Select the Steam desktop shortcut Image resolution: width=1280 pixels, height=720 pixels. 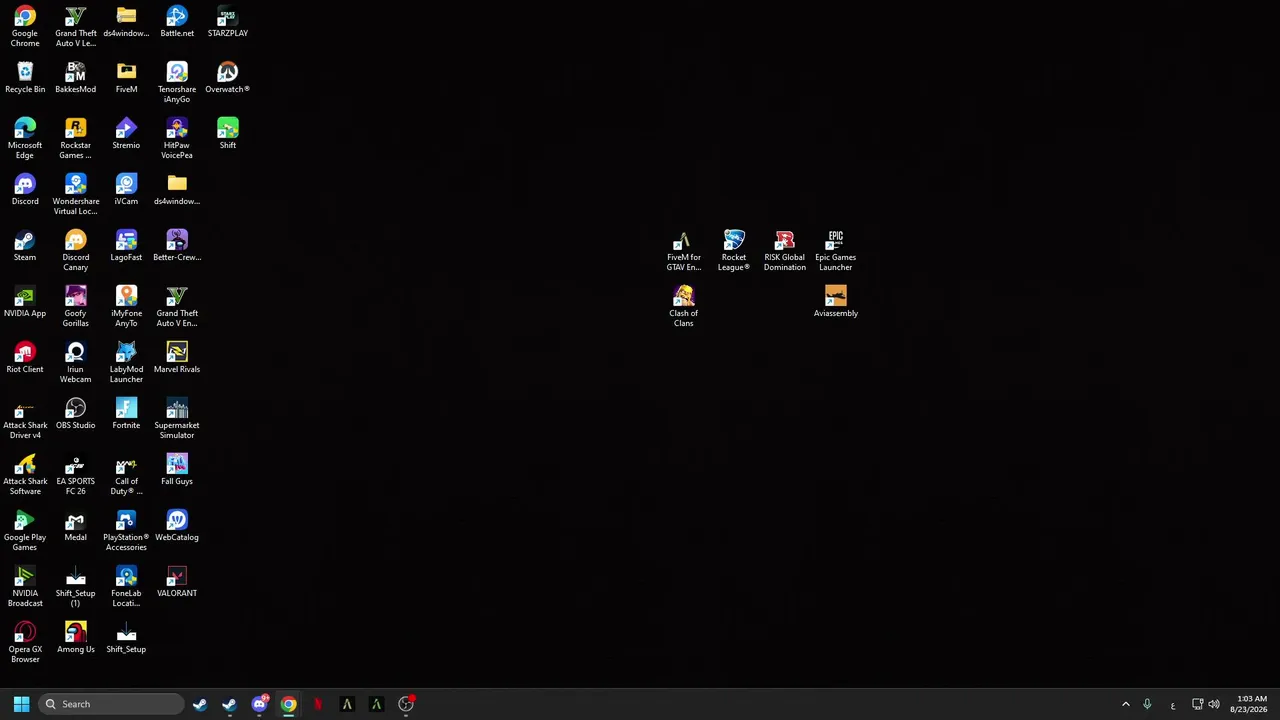click(25, 246)
